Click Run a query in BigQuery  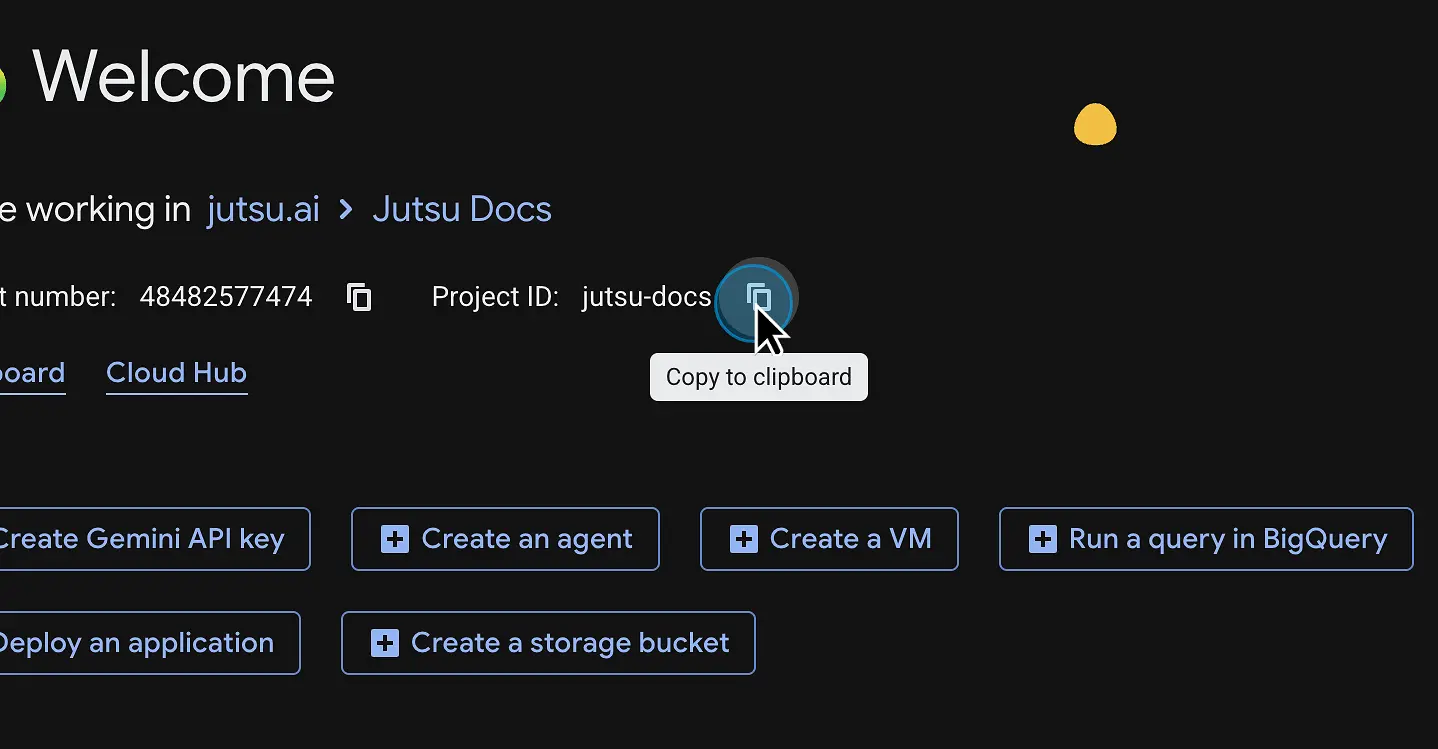tap(1206, 539)
